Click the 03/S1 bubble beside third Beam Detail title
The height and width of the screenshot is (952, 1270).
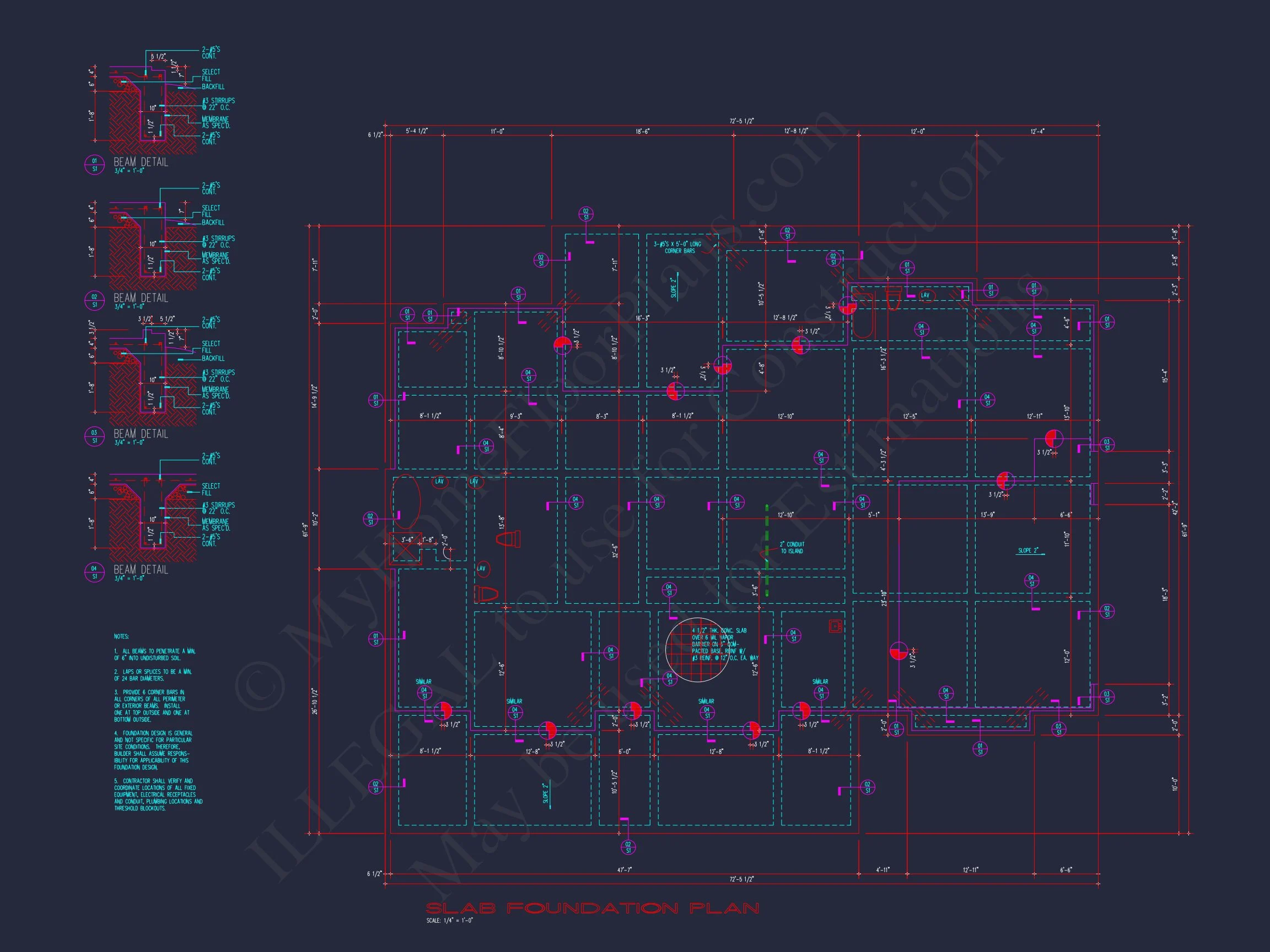[94, 437]
